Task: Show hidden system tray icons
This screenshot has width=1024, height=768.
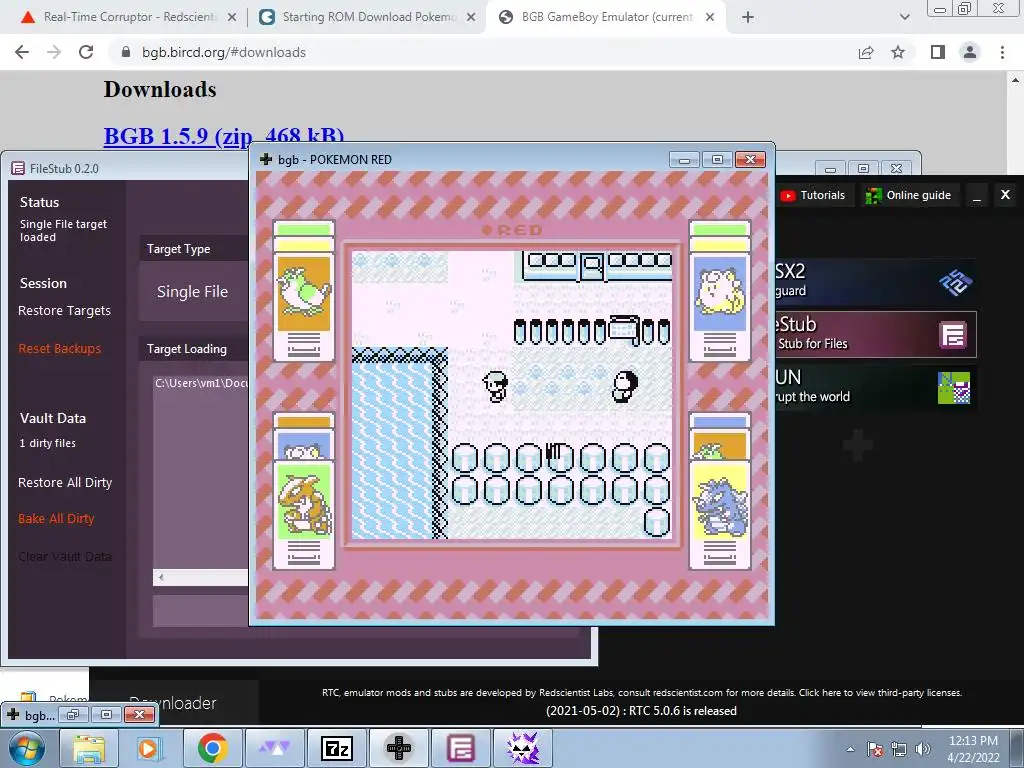Action: coord(850,749)
